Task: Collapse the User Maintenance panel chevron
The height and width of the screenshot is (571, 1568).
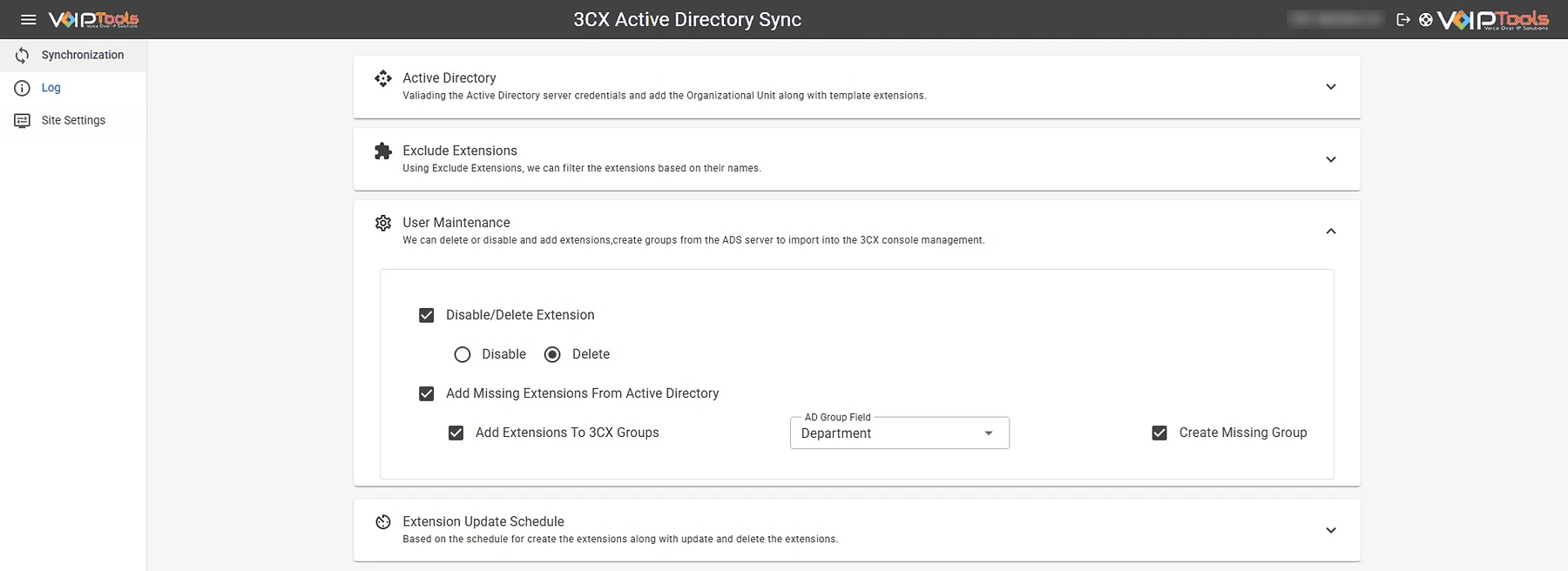Action: tap(1331, 232)
